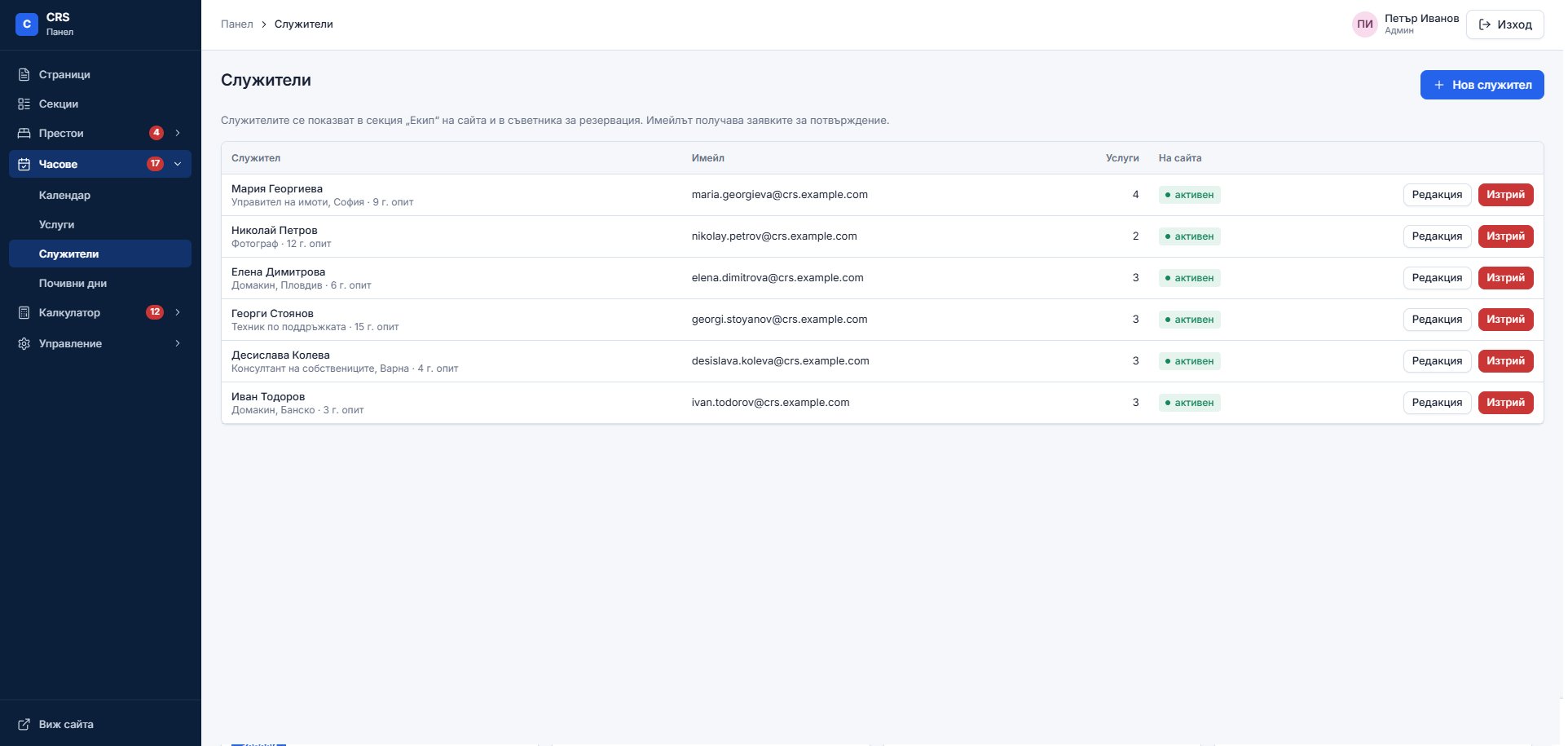Open the Почивни дни submenu item
1568x746 pixels.
(x=100, y=283)
